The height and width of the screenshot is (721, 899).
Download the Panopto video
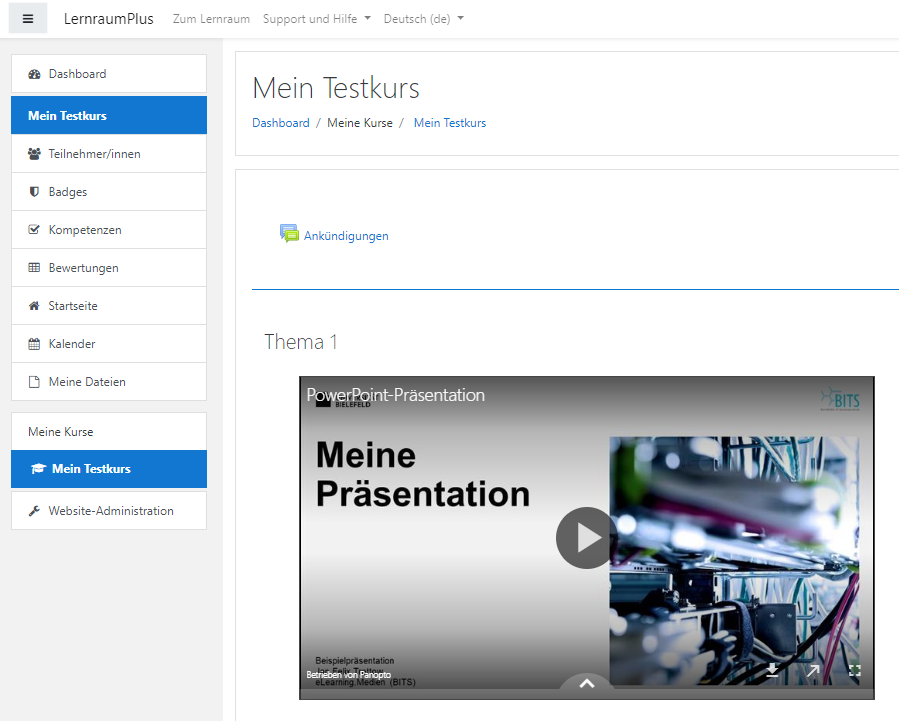772,670
